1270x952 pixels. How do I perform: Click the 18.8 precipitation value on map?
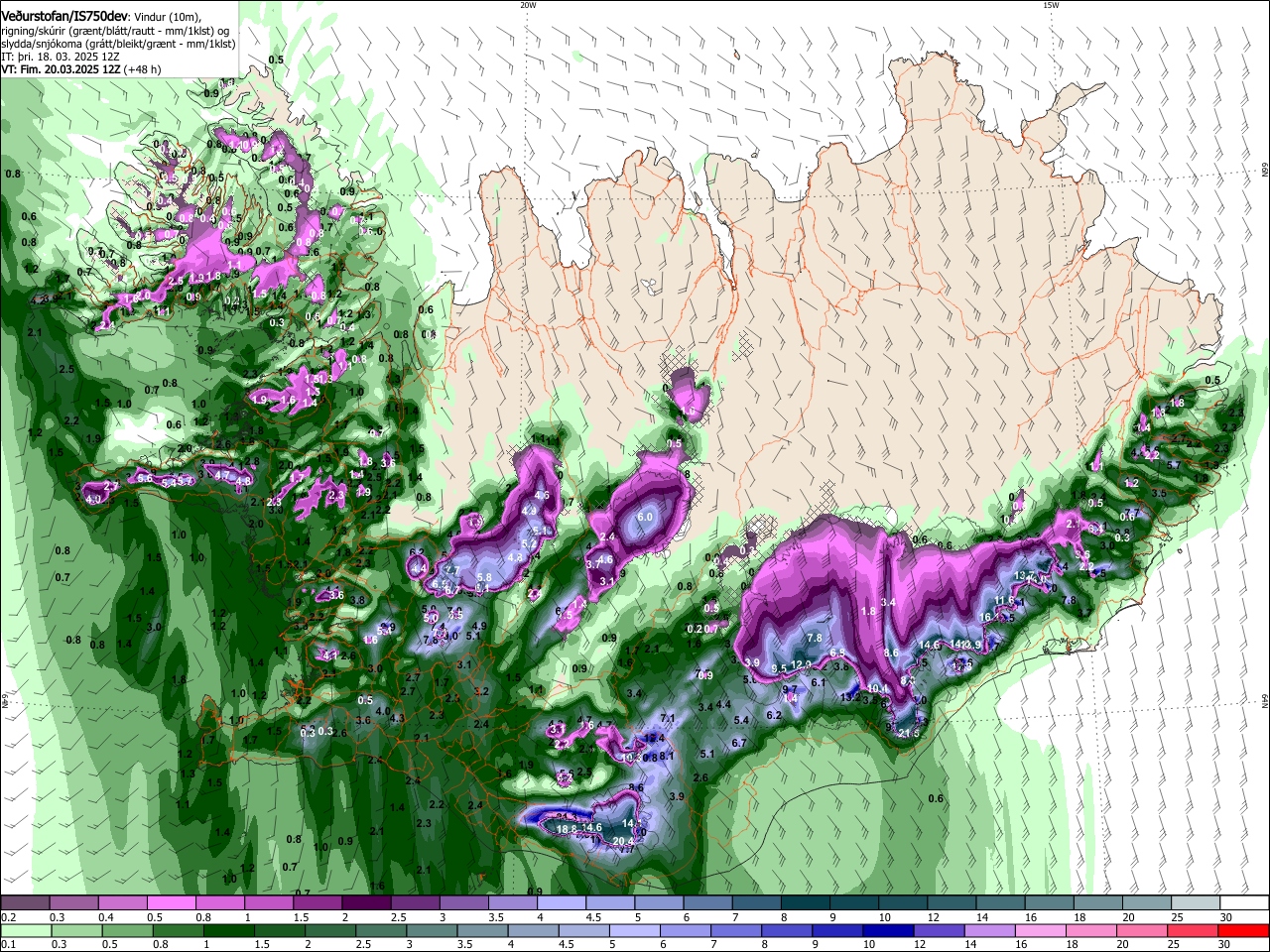pos(567,829)
